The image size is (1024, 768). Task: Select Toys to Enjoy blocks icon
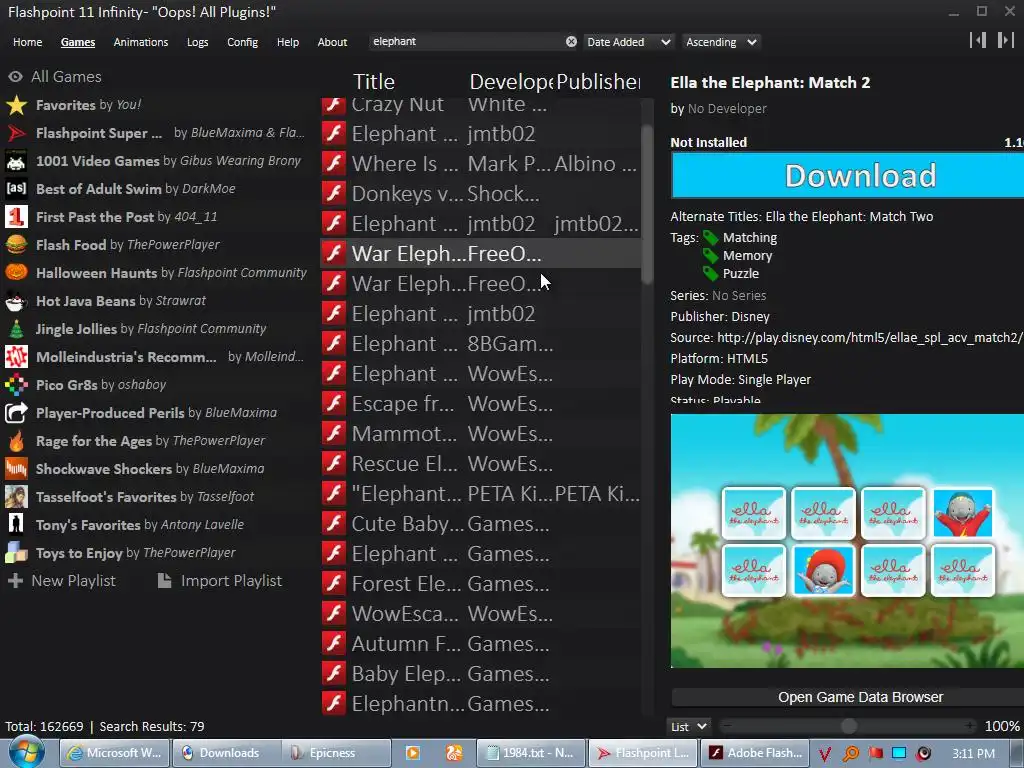pyautogui.click(x=16, y=553)
